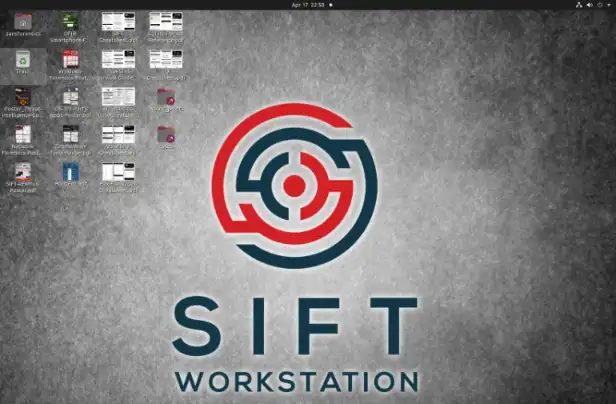This screenshot has width=616, height=404.
Task: Click the volume speaker icon in top bar
Action: click(589, 5)
